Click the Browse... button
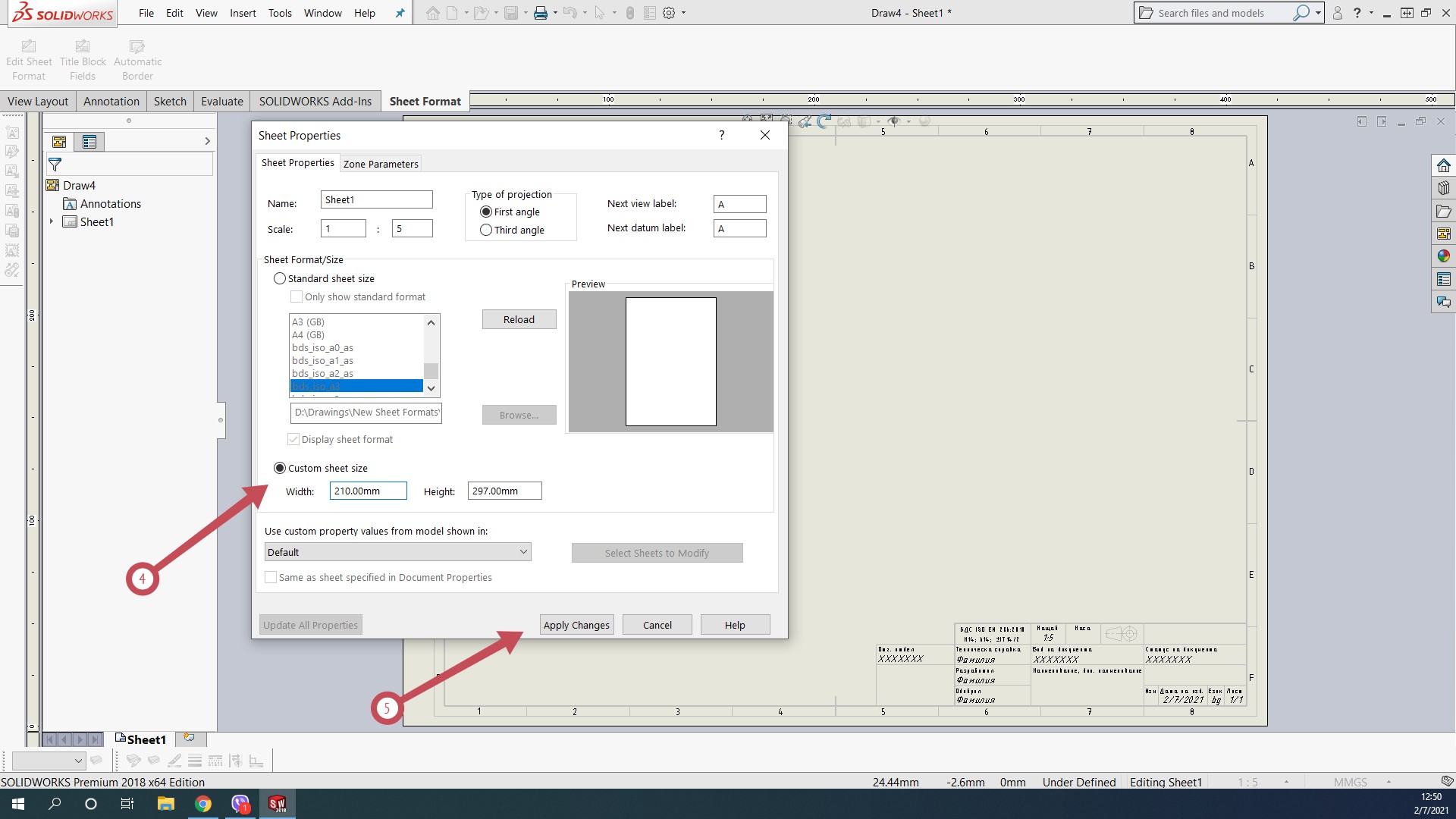 pyautogui.click(x=519, y=415)
